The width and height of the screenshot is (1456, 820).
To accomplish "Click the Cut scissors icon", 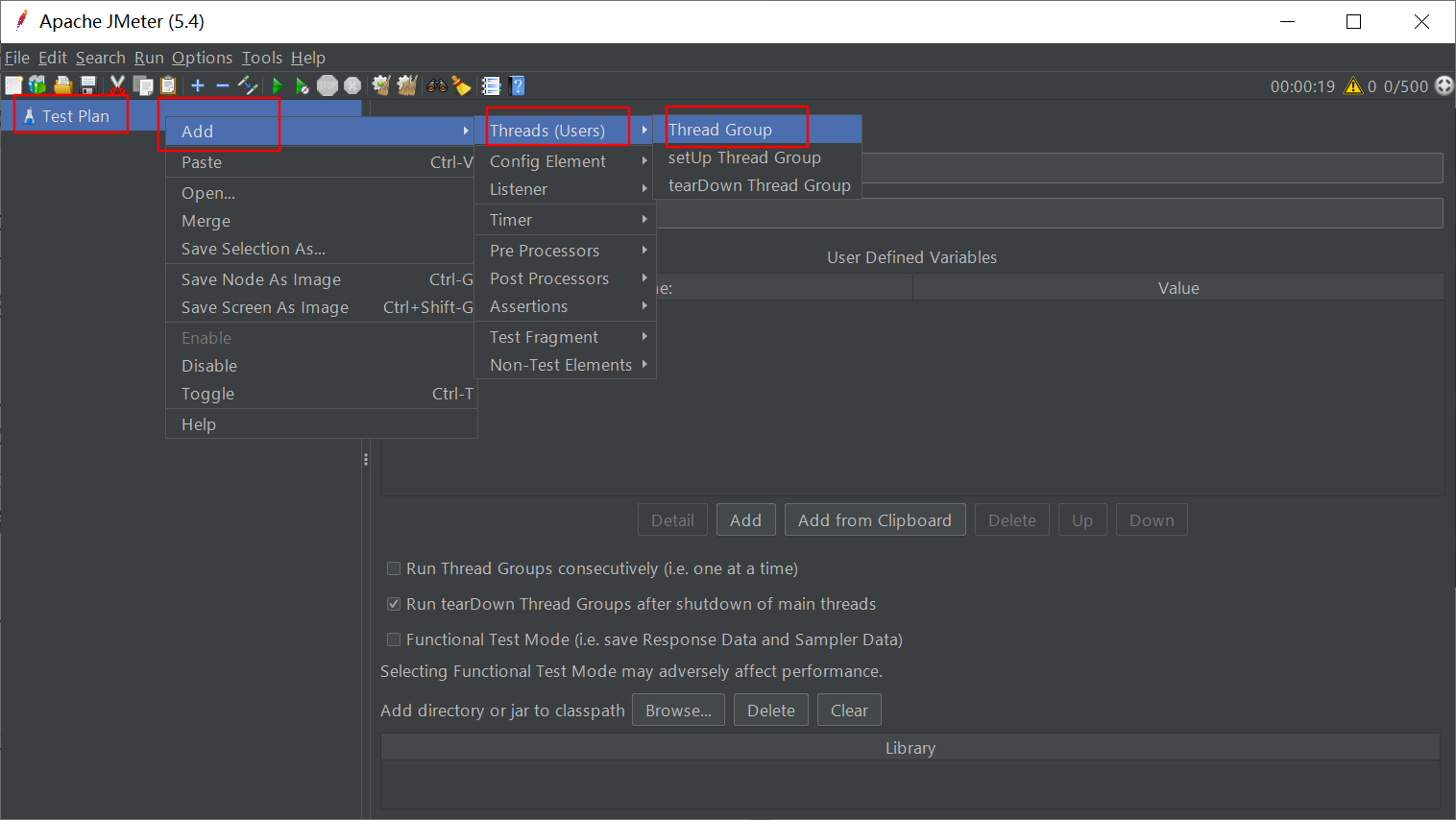I will [x=117, y=85].
